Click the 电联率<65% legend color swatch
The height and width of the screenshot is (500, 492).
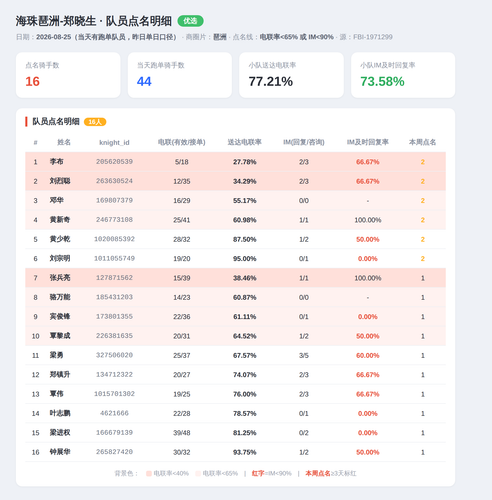pyautogui.click(x=198, y=473)
